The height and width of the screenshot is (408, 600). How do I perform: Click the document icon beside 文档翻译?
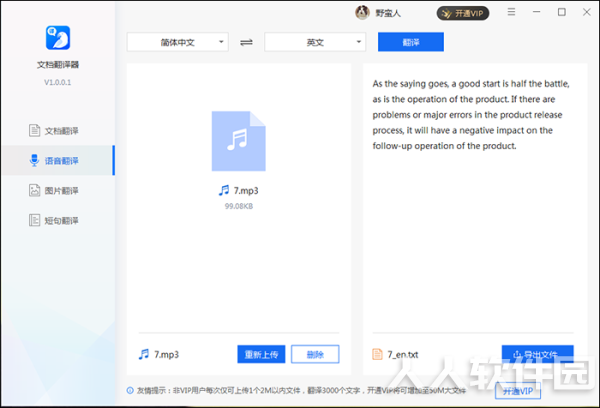pos(34,131)
